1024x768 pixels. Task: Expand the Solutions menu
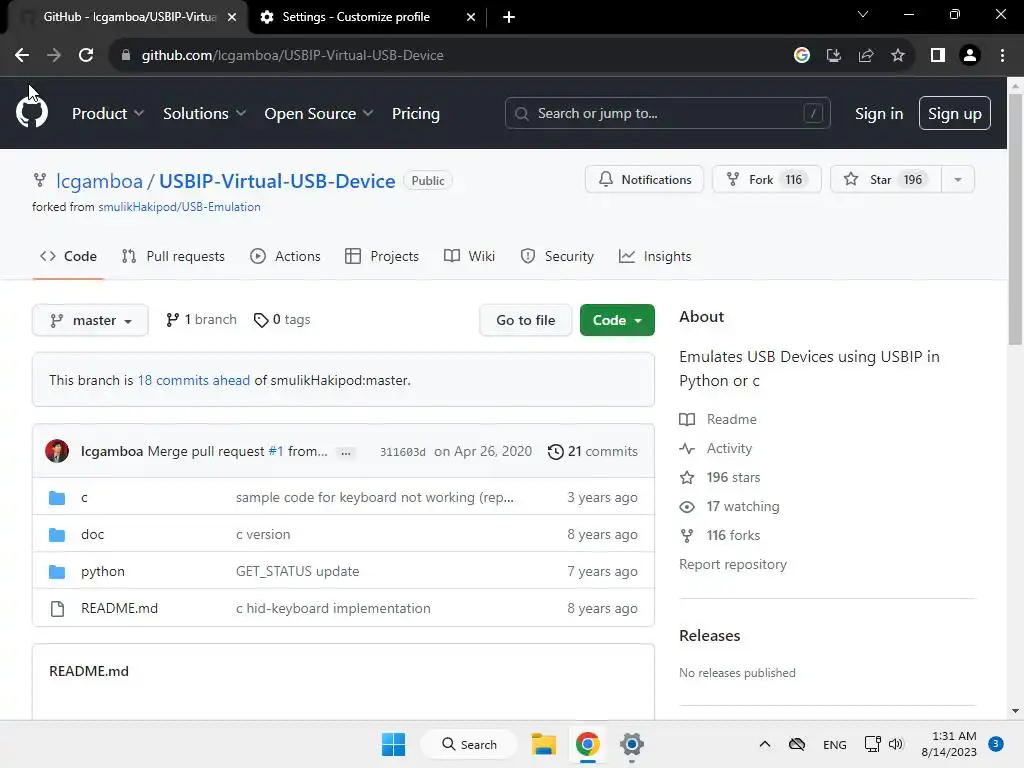tap(204, 114)
